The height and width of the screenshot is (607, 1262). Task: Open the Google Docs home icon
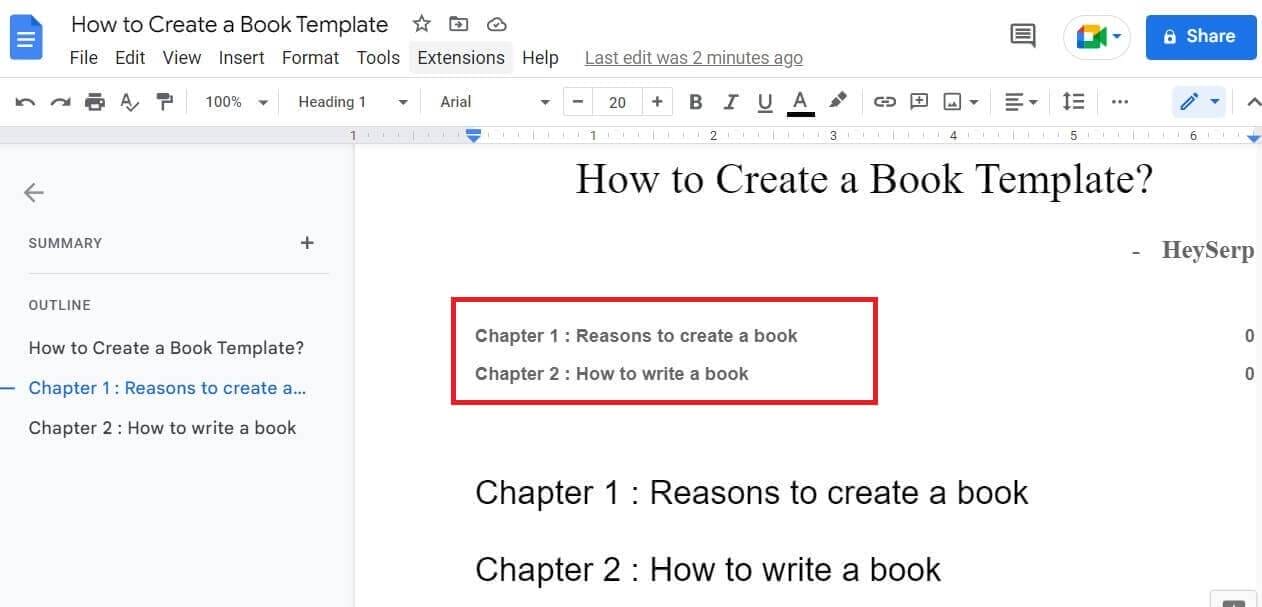[26, 37]
